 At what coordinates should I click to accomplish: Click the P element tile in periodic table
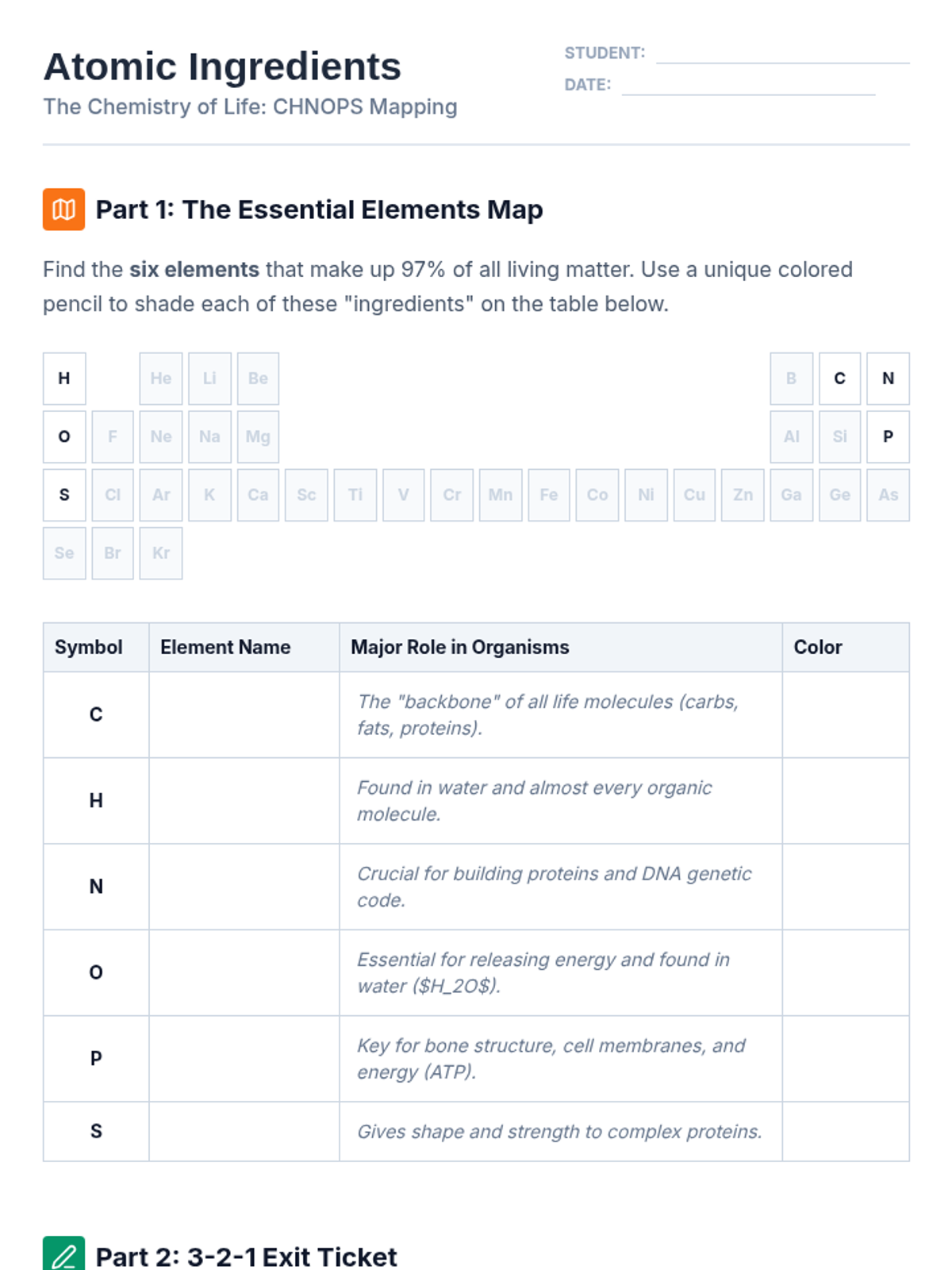[x=888, y=437]
